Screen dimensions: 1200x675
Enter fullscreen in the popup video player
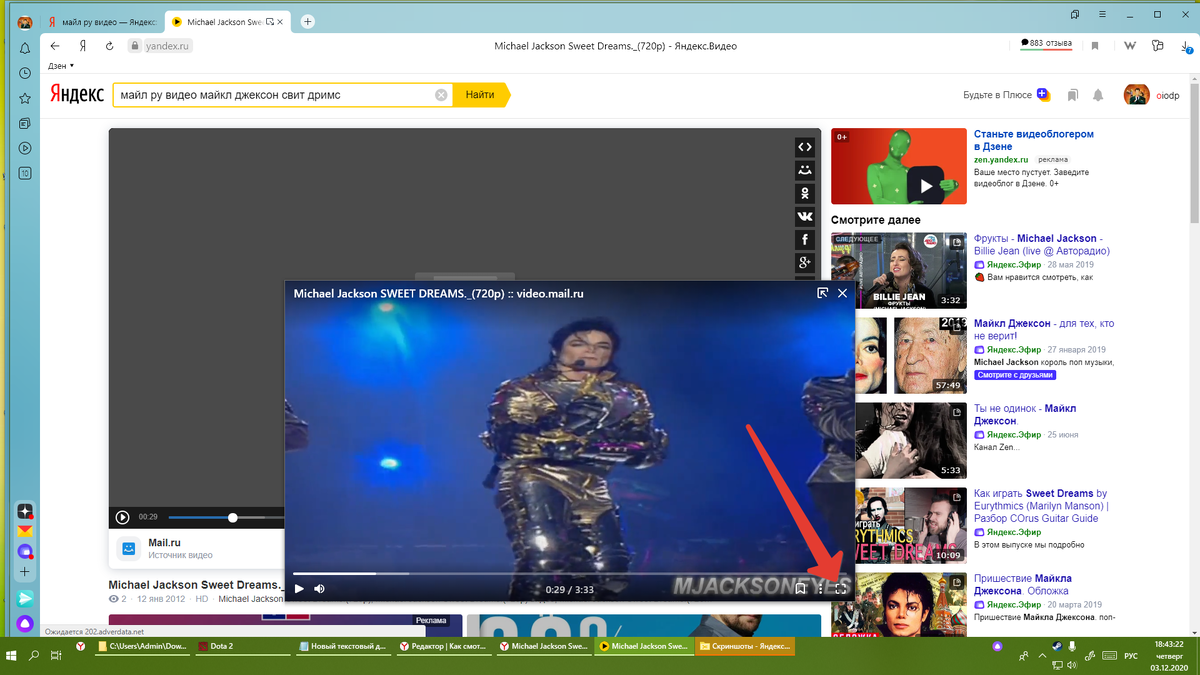(841, 589)
